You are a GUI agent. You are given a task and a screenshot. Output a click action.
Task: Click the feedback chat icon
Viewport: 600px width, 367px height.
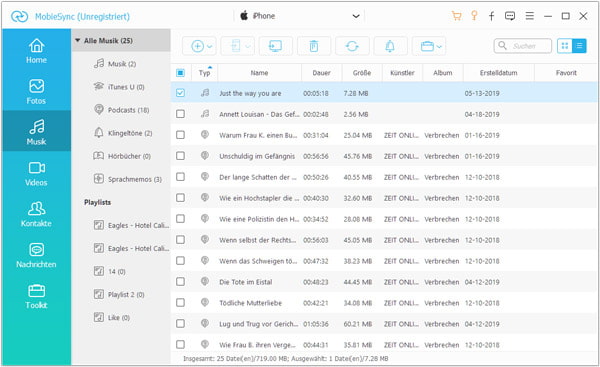point(510,16)
